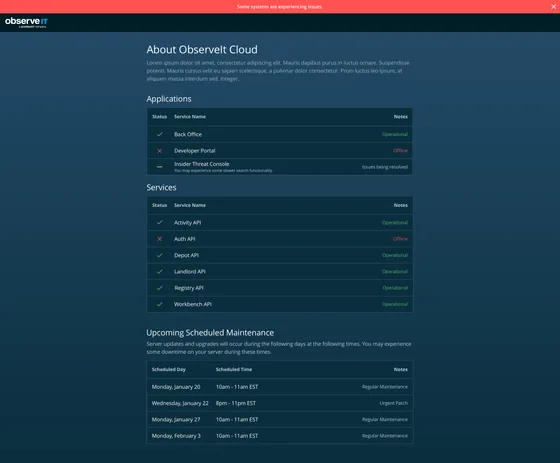Click the Applications section heading

tap(169, 99)
